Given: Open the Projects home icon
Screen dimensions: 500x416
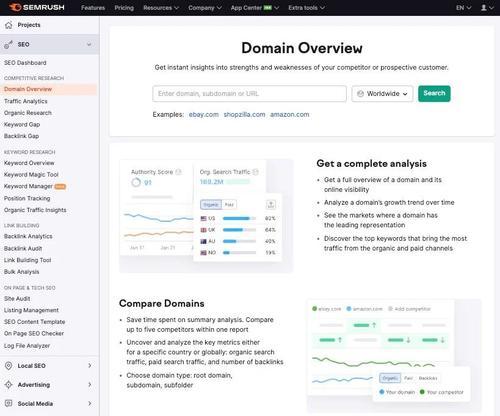Looking at the screenshot, I should pyautogui.click(x=9, y=25).
